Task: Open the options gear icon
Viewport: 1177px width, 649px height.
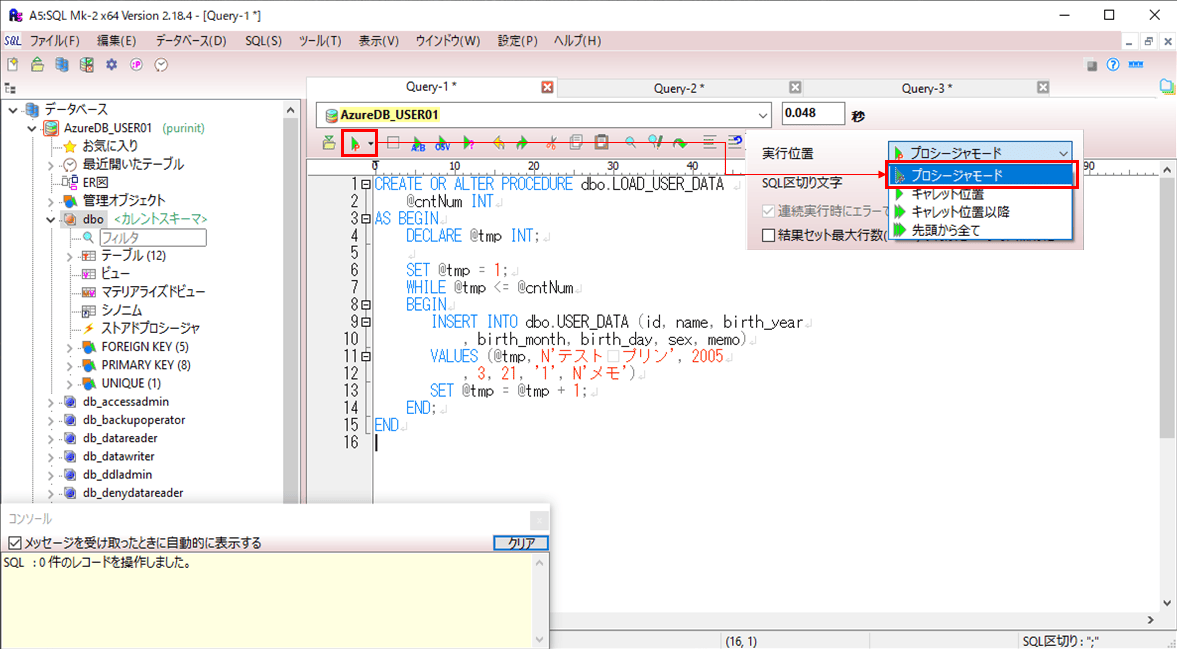Action: [111, 65]
